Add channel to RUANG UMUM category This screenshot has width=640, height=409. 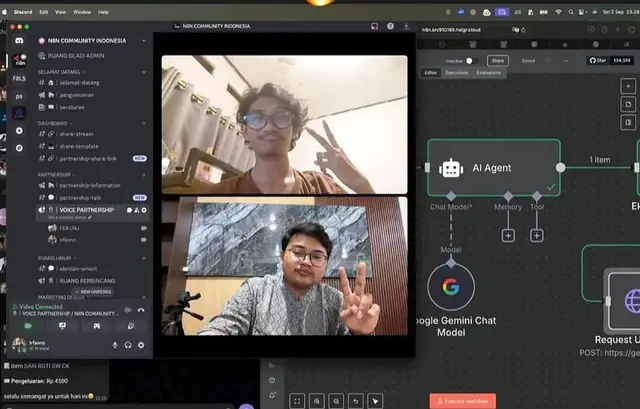pos(144,258)
